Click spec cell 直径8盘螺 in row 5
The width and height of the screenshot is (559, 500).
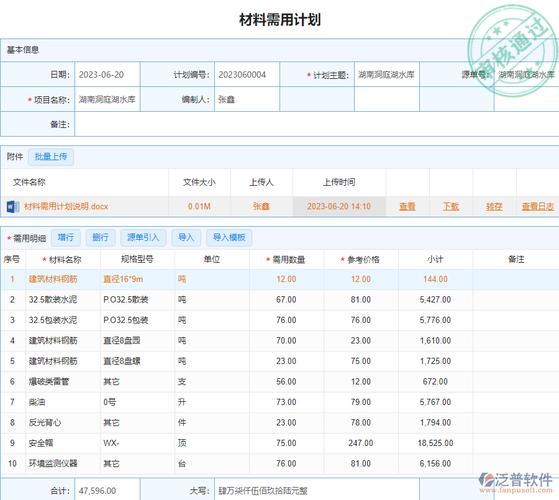[x=122, y=361]
